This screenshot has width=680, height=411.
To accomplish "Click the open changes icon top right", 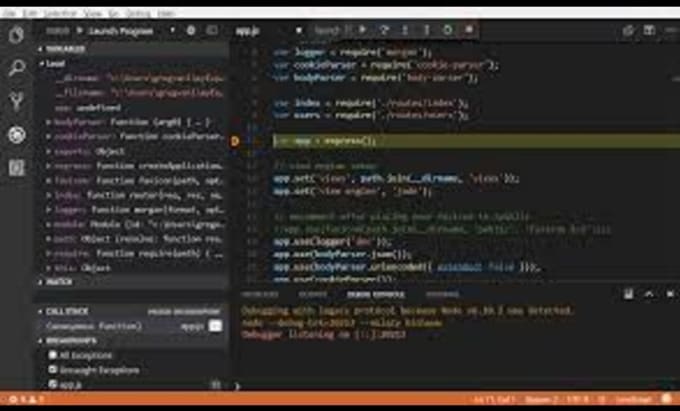I will tap(628, 30).
